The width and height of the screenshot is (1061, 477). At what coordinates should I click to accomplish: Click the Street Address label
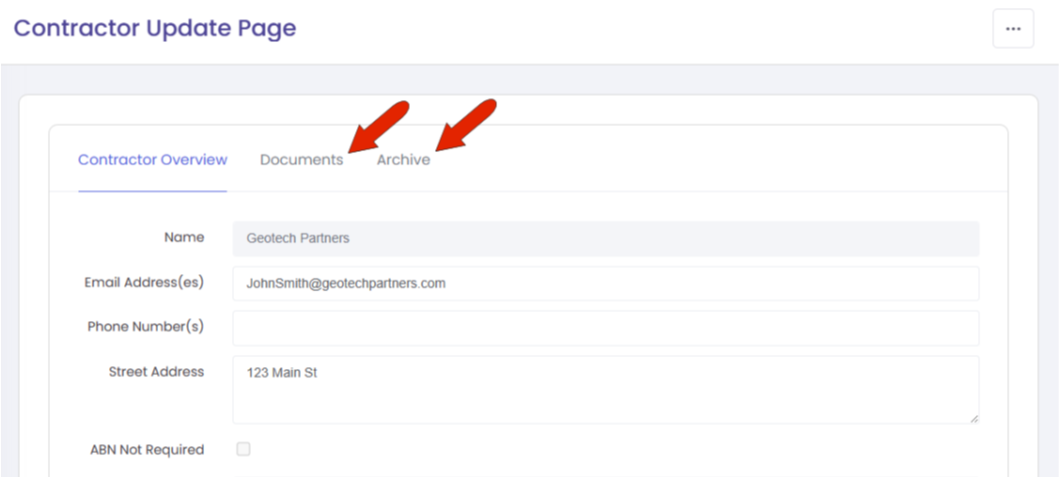tap(156, 371)
